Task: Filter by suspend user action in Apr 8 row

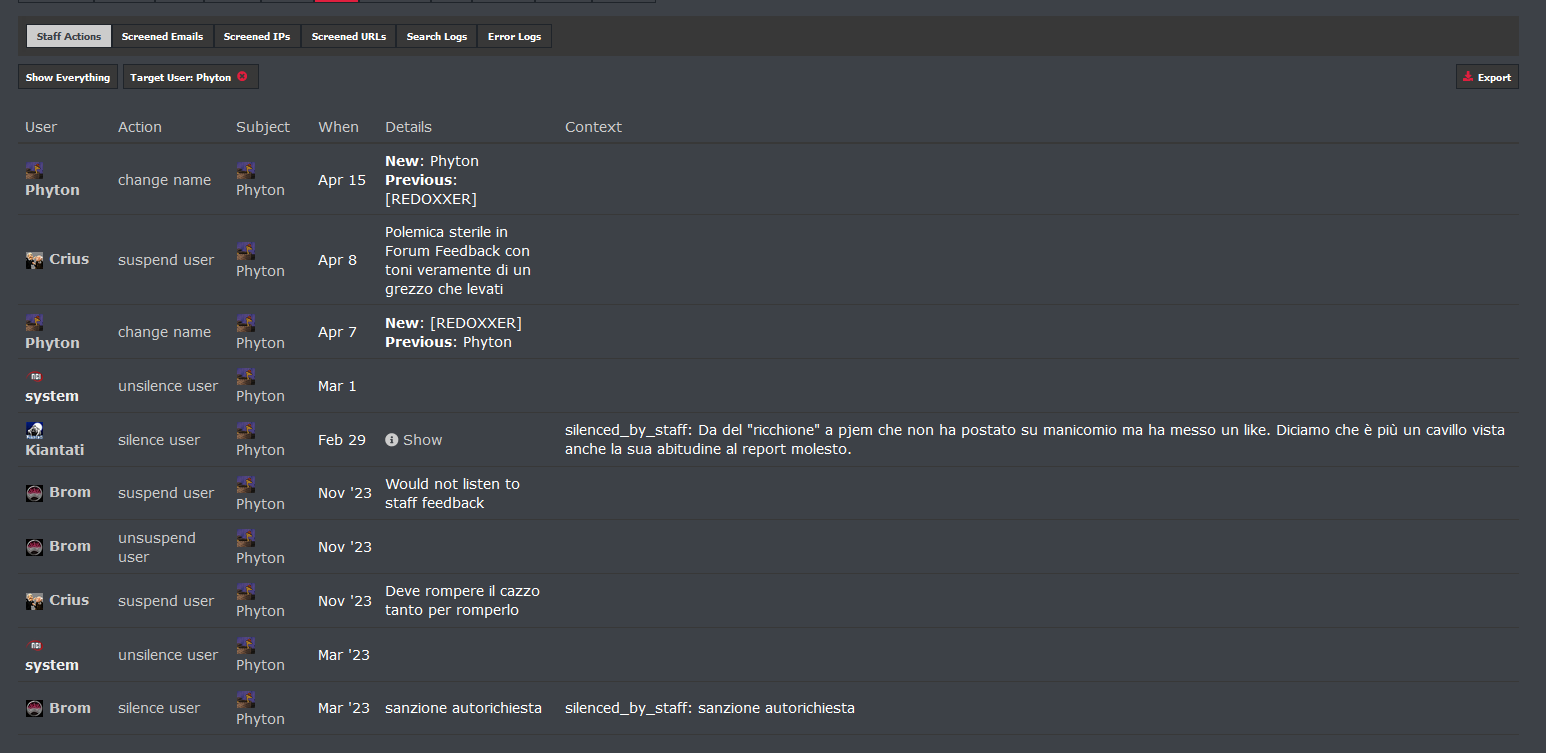Action: [x=166, y=260]
